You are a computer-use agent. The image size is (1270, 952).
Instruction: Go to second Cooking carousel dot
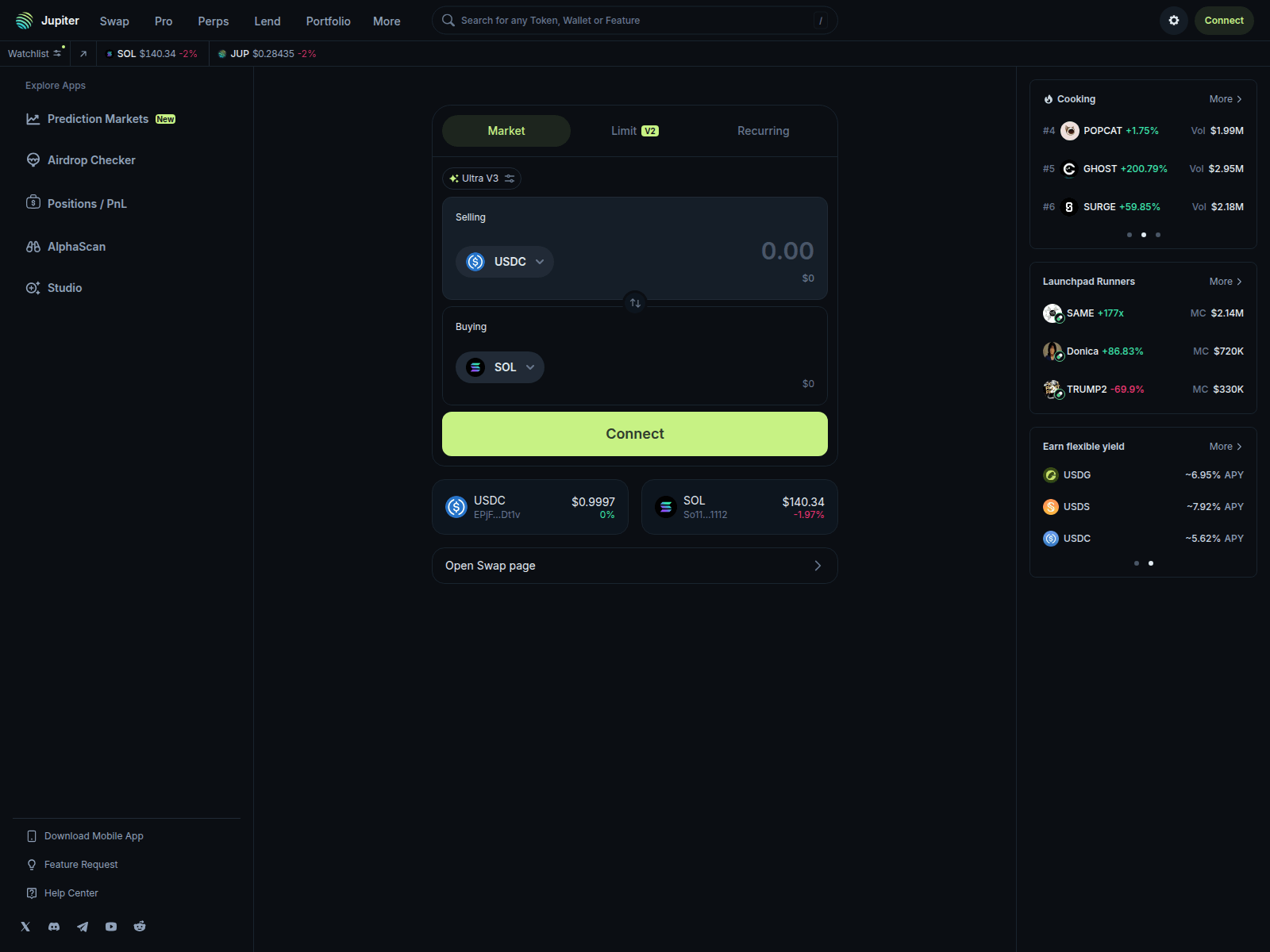click(x=1144, y=235)
